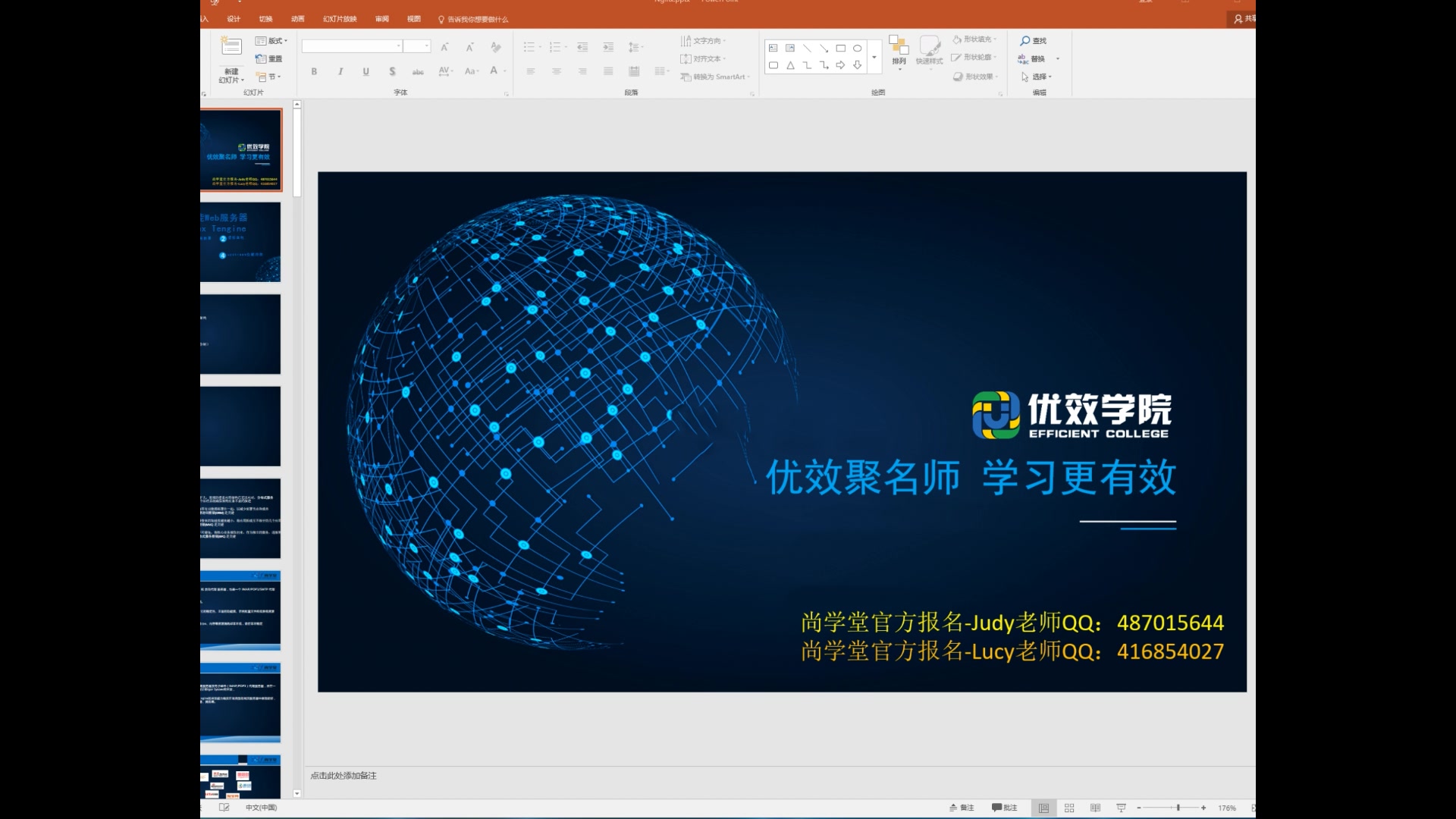Decrease font size with smaller A icon
Screen dimensions: 1456x819
470,47
